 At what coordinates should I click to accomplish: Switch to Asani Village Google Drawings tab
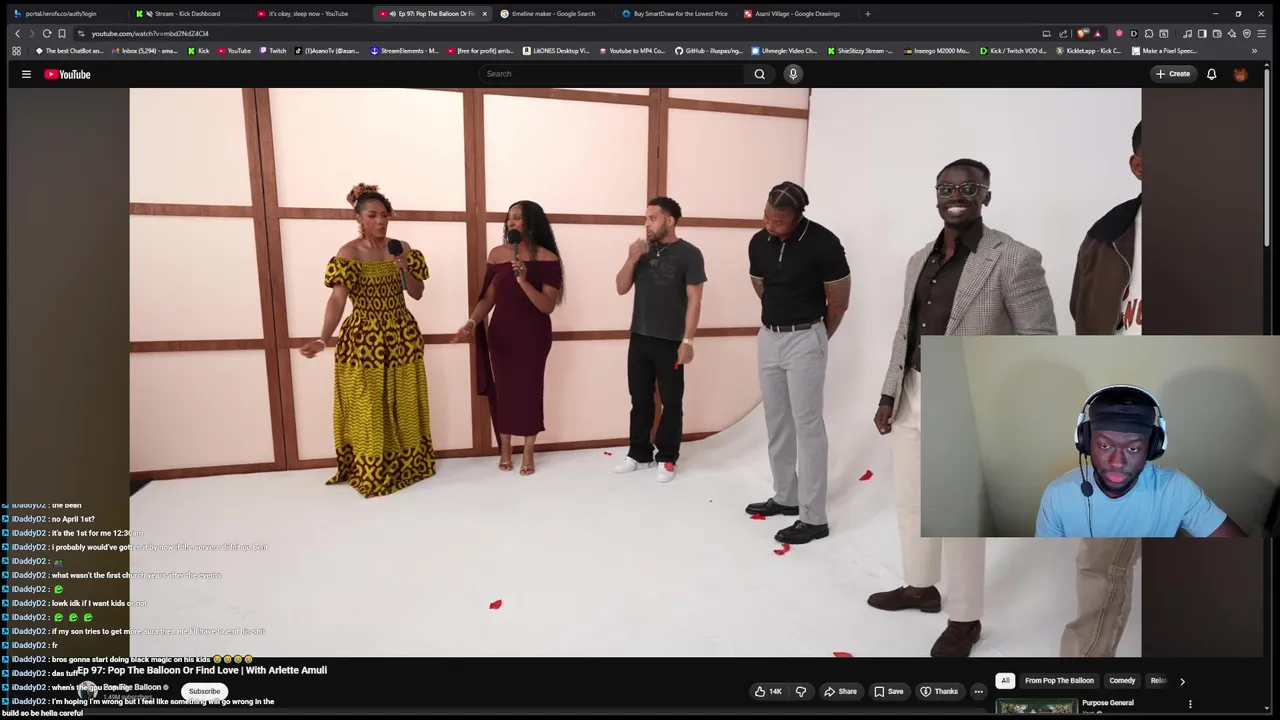click(x=797, y=14)
